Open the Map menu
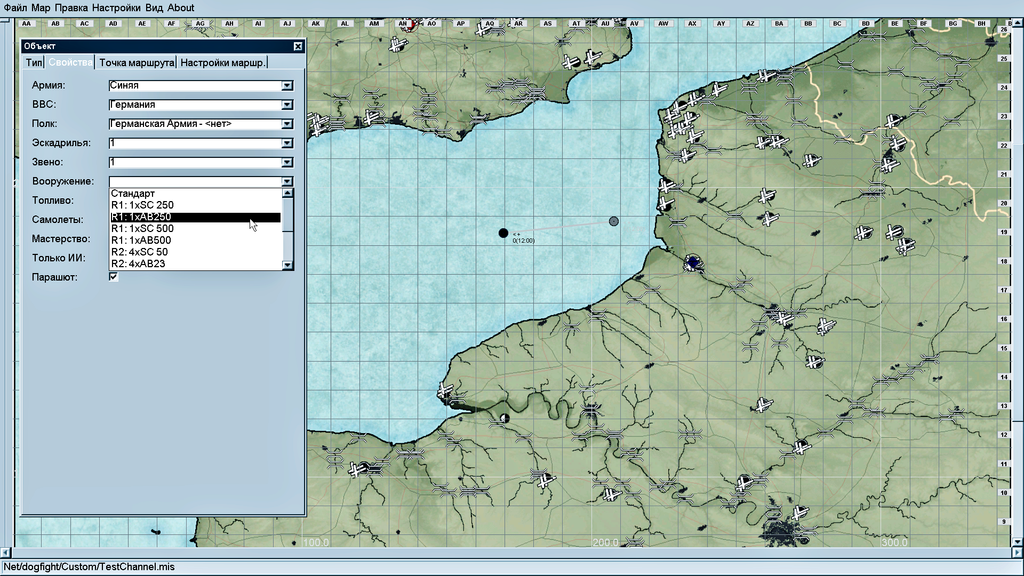The width and height of the screenshot is (1024, 576). pyautogui.click(x=40, y=8)
